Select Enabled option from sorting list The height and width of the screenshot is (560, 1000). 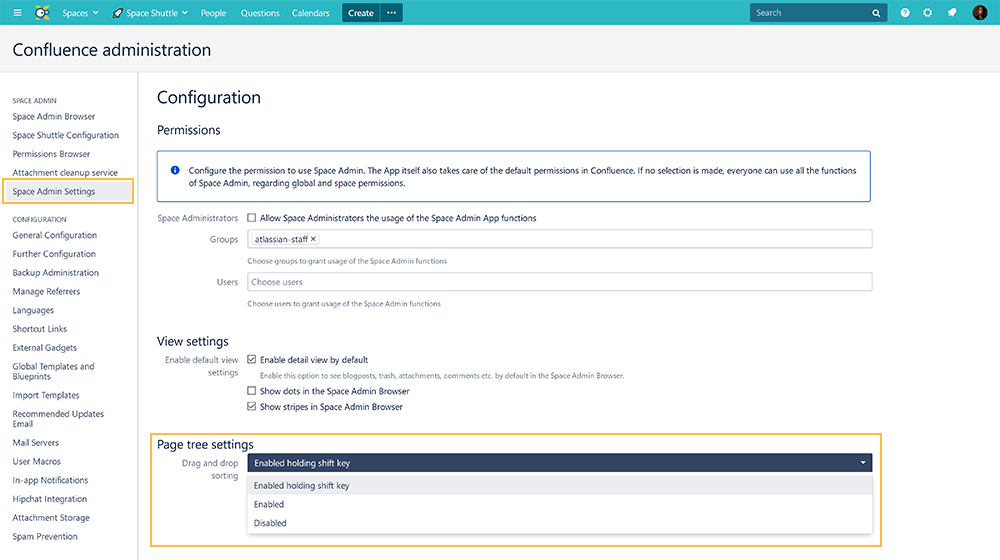[x=269, y=504]
